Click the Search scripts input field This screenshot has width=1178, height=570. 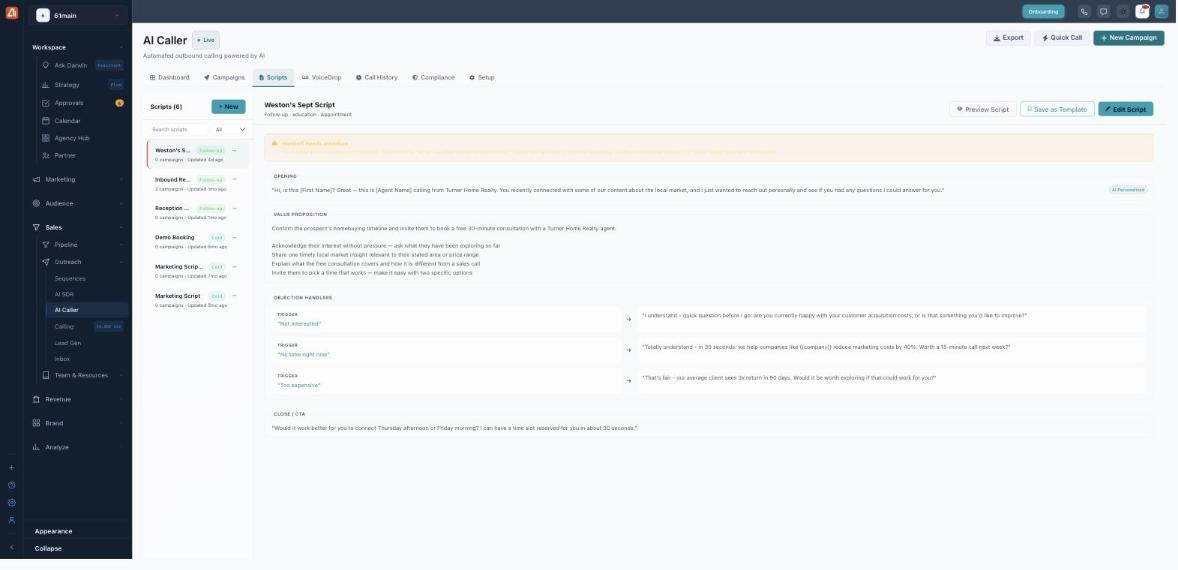pos(177,130)
